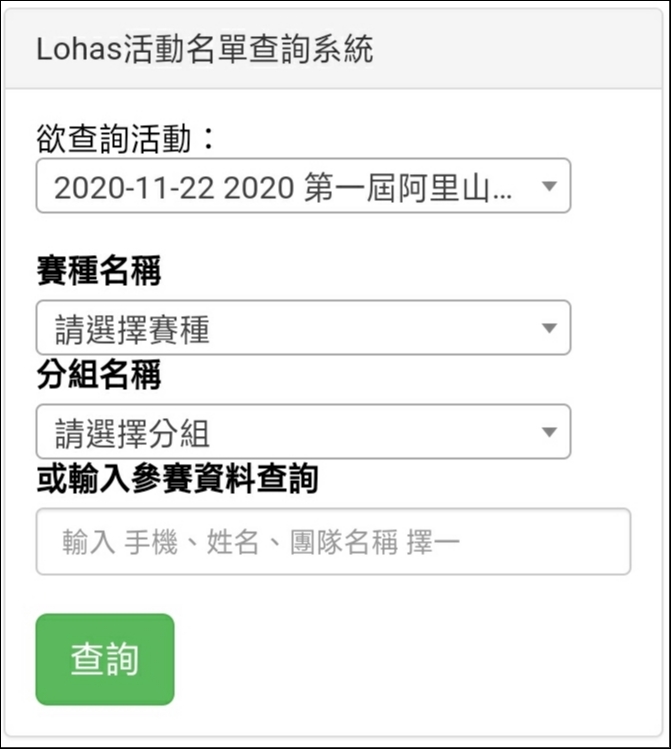Click the Lohas活動名單查詢系統 header title

204,50
